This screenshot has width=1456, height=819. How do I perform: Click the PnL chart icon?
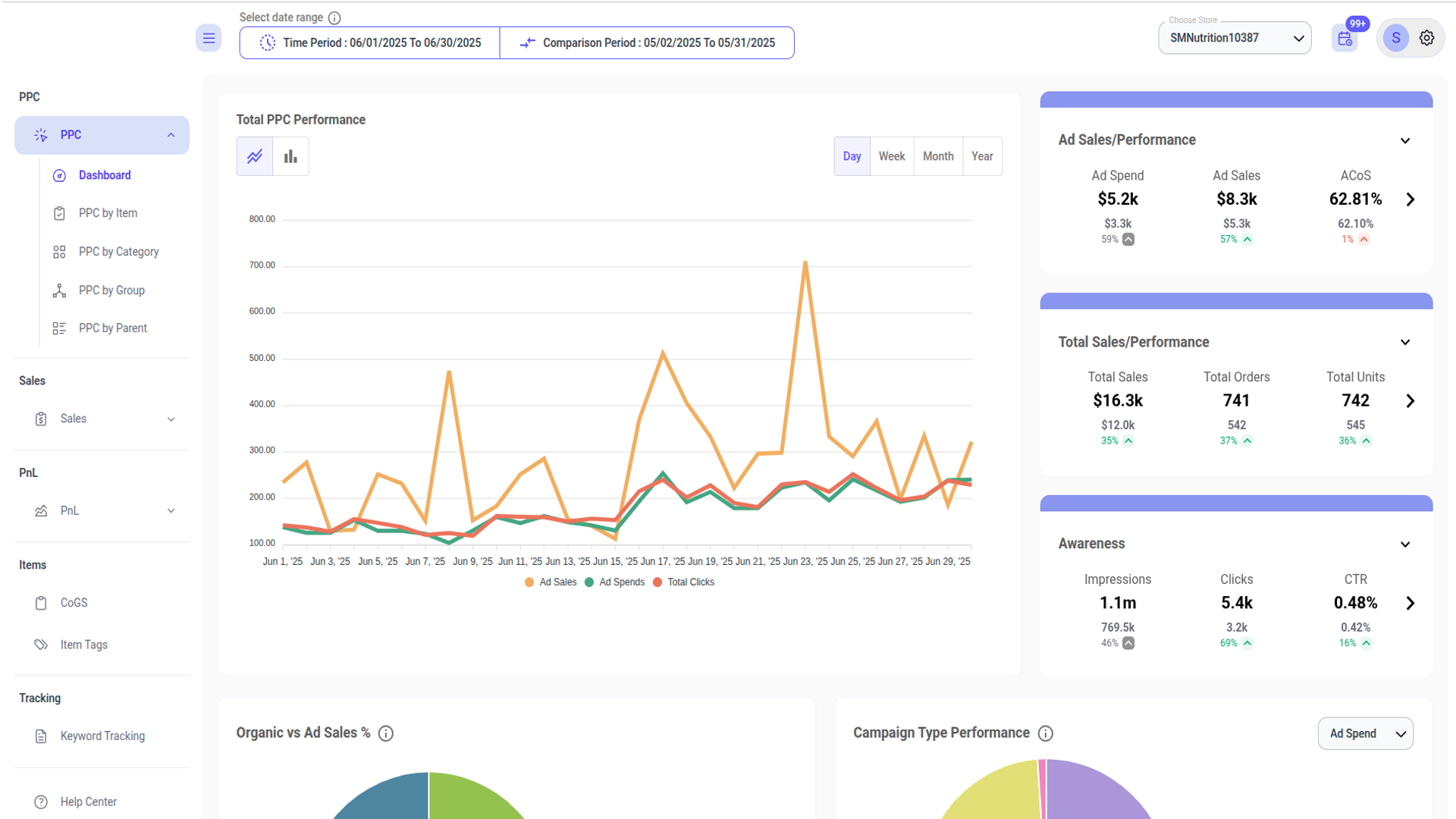(x=41, y=511)
